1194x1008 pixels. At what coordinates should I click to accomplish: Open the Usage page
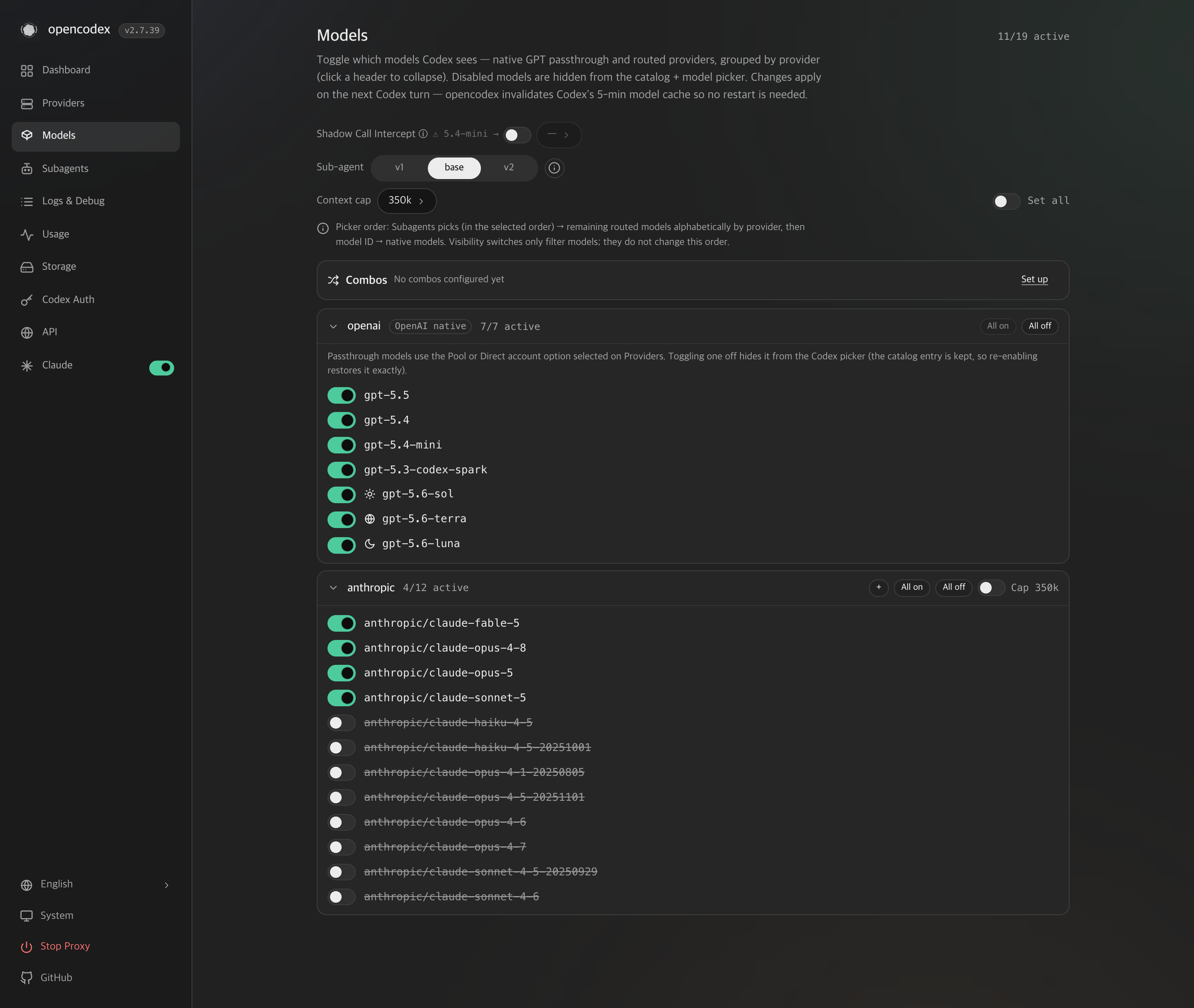pos(95,234)
